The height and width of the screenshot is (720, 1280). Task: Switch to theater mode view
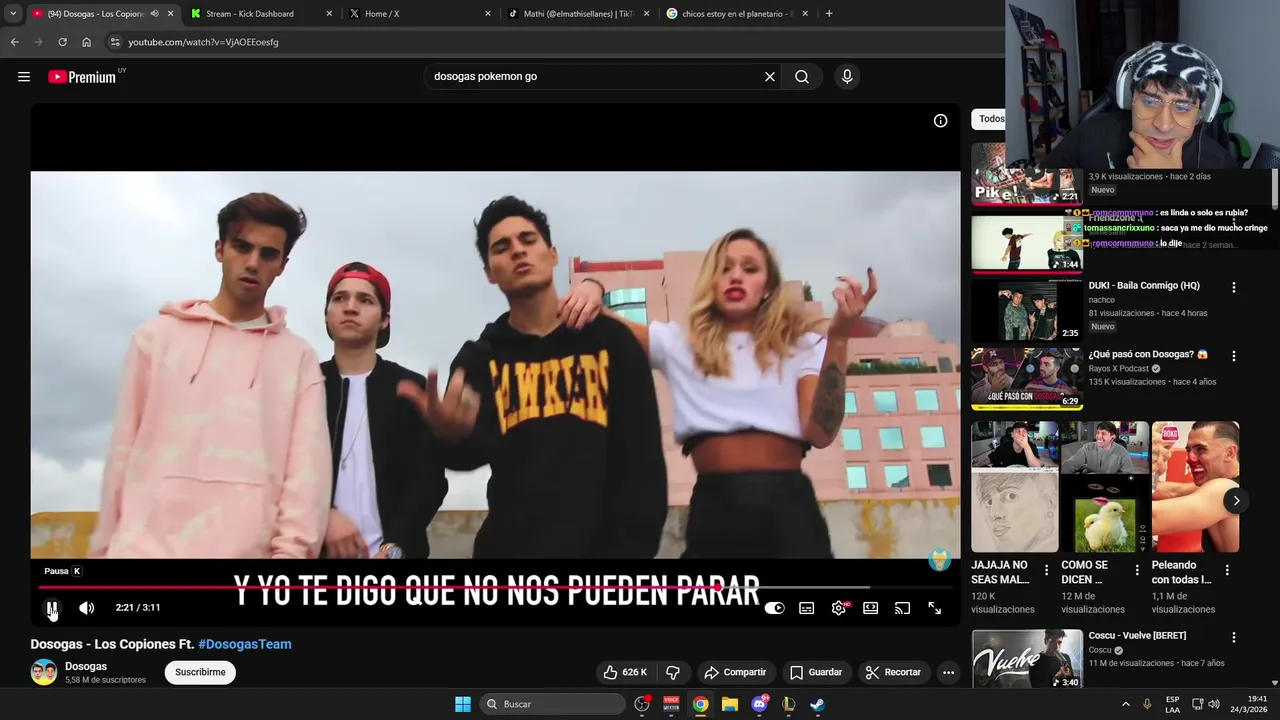[870, 608]
